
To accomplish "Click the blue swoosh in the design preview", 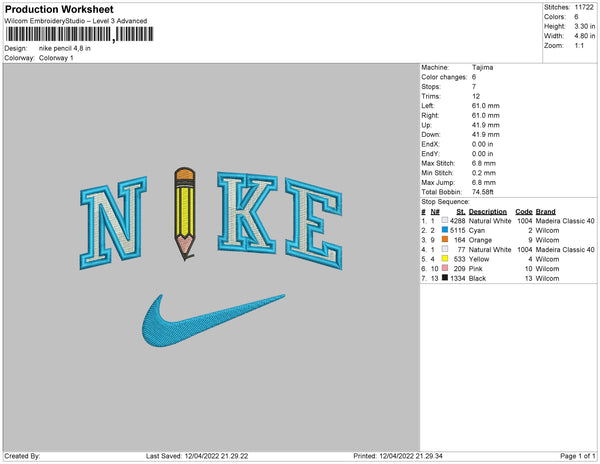I will [213, 321].
